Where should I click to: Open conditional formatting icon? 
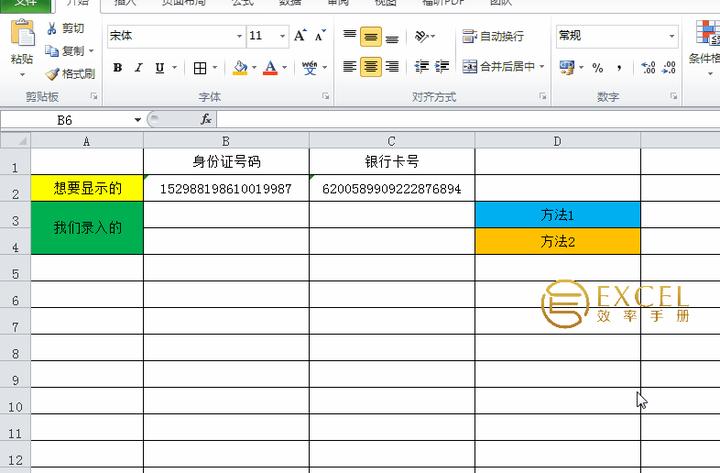tap(707, 33)
